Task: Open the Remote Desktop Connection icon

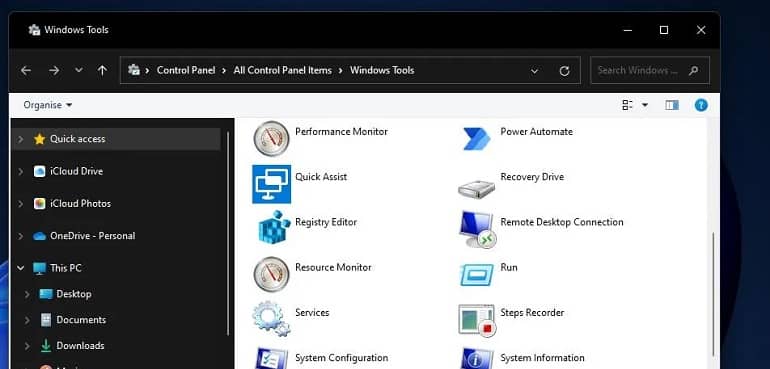Action: (x=477, y=229)
